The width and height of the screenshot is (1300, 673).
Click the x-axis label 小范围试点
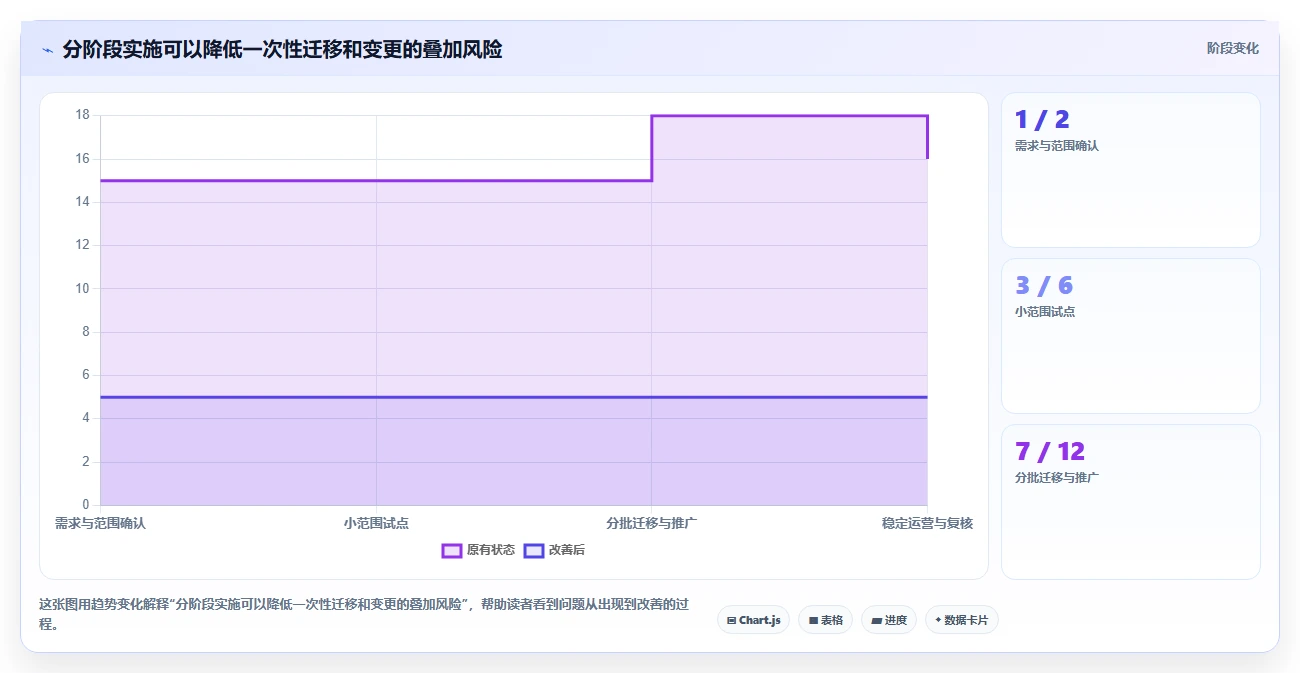tap(376, 523)
